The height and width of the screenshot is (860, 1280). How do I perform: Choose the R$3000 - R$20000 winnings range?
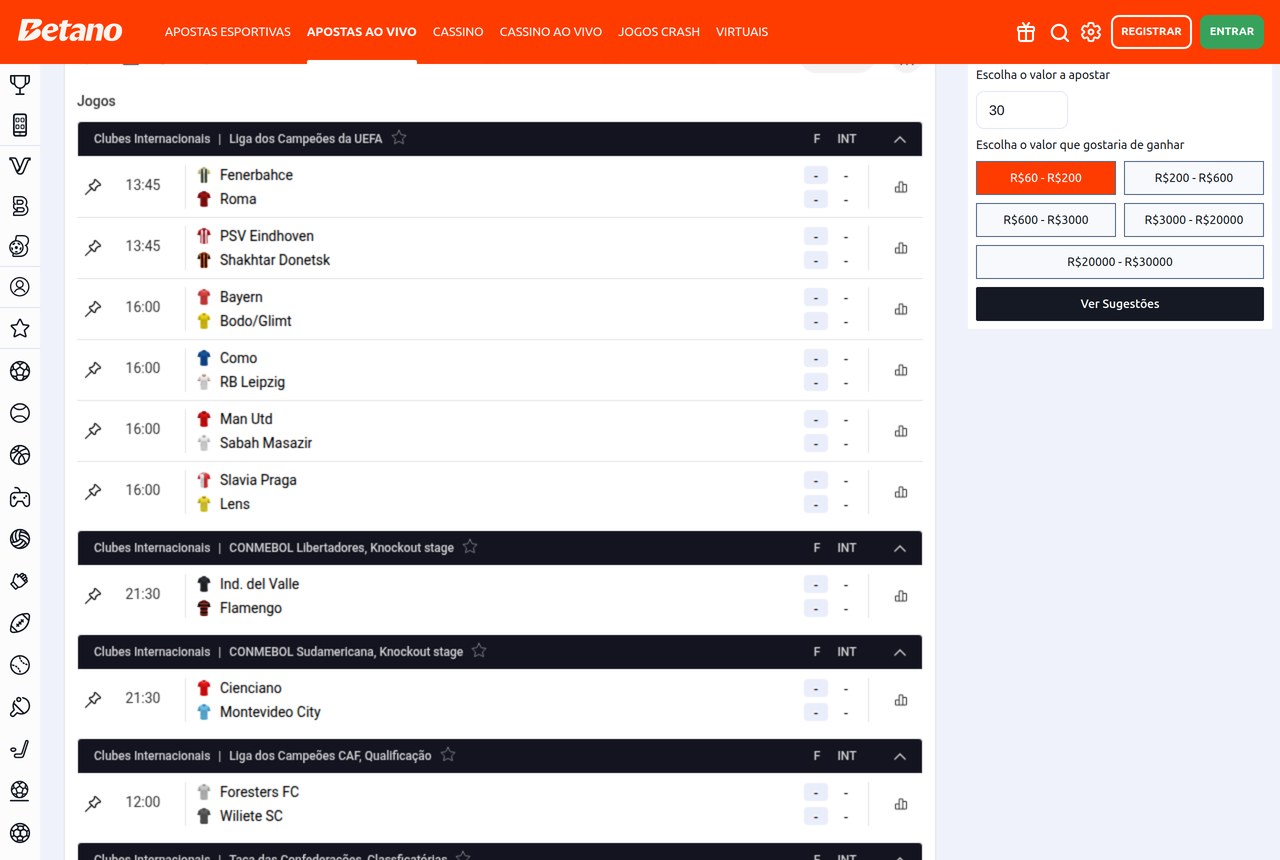pos(1194,220)
